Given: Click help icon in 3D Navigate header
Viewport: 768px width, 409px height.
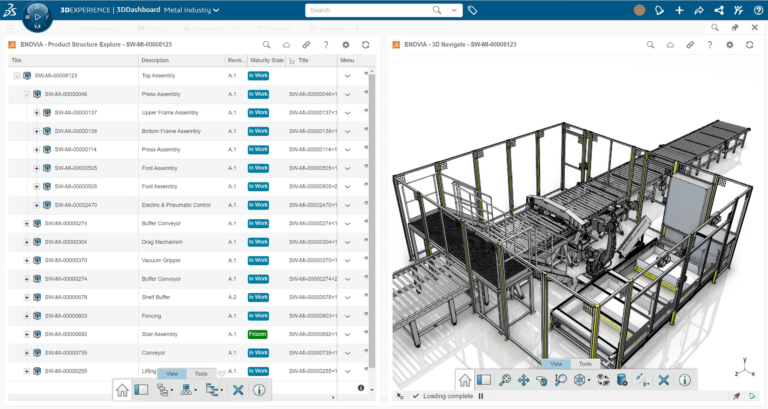Looking at the screenshot, I should (710, 45).
